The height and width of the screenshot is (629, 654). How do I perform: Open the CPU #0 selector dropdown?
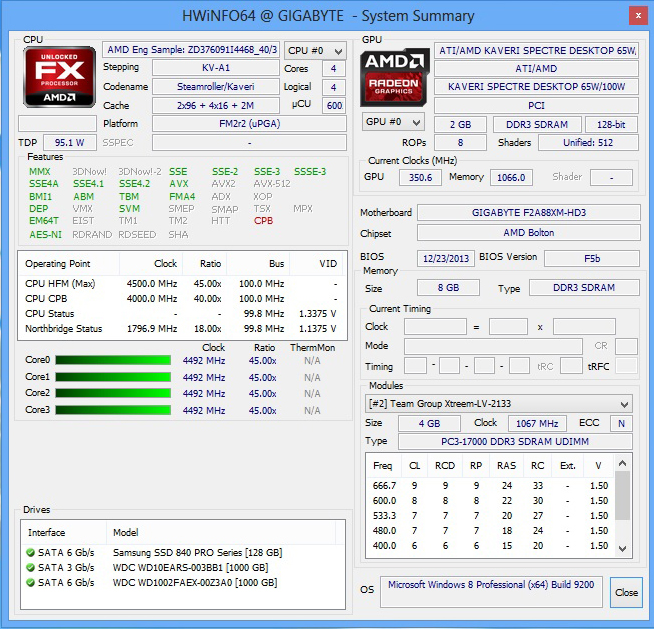click(315, 51)
